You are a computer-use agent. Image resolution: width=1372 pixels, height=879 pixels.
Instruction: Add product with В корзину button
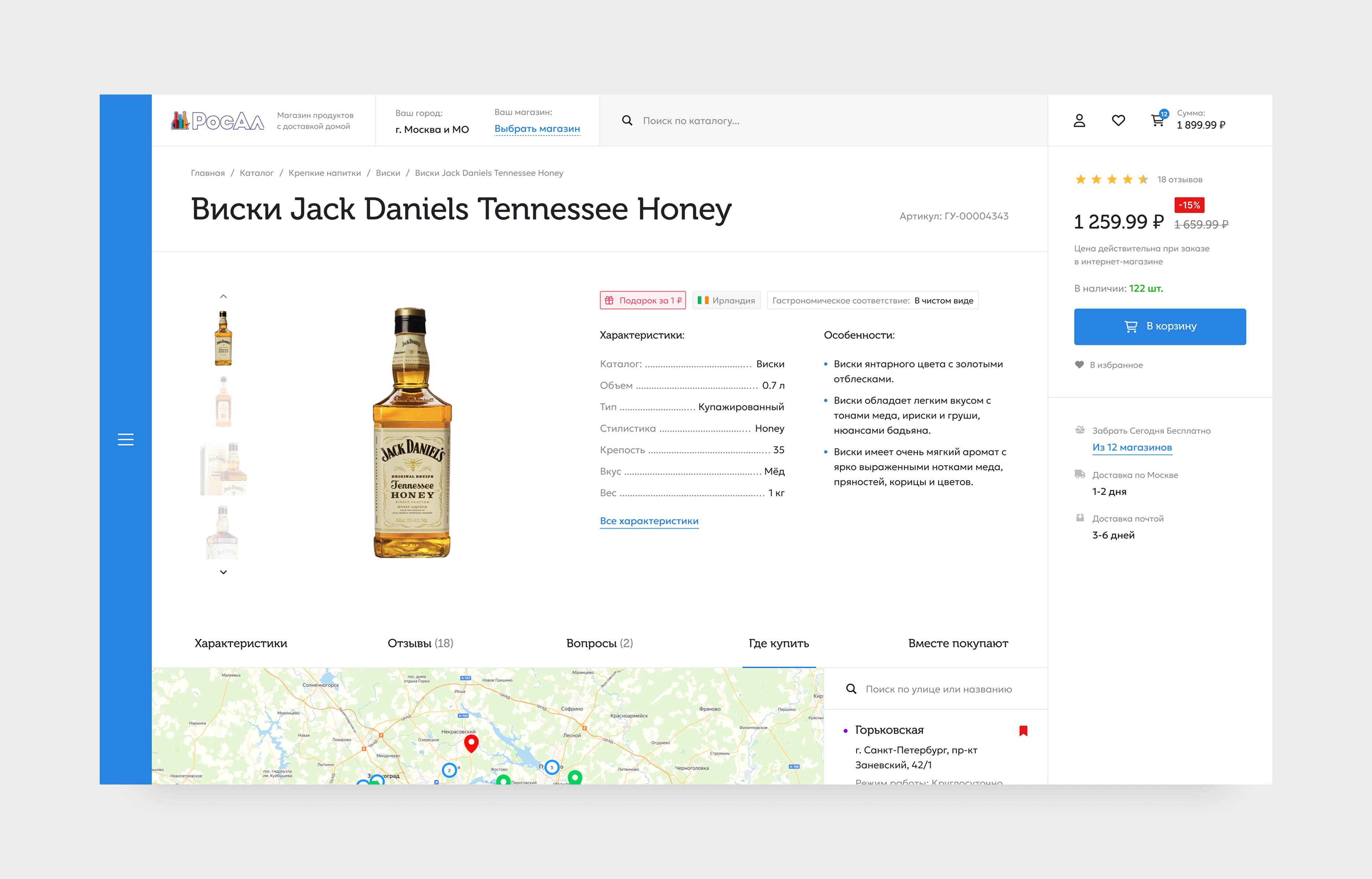click(x=1159, y=326)
